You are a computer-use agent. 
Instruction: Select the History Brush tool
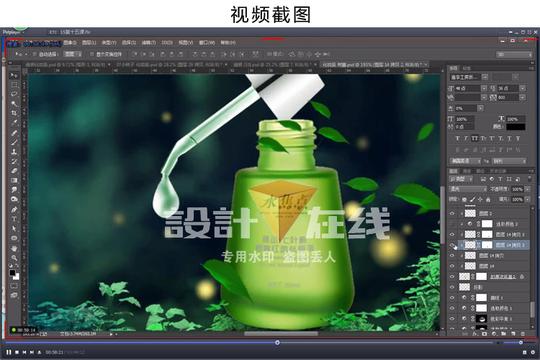coord(14,161)
